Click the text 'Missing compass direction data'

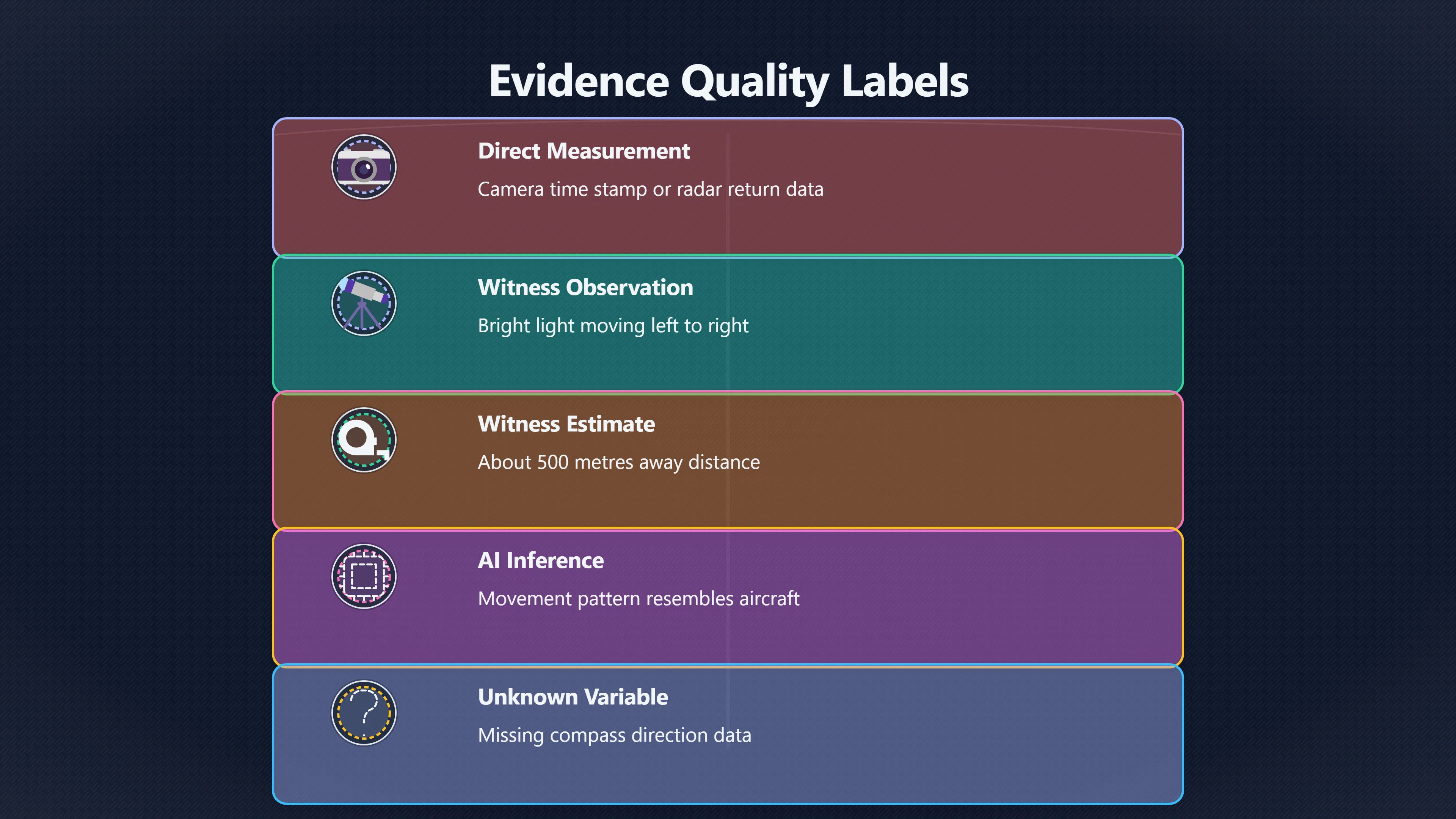(614, 735)
